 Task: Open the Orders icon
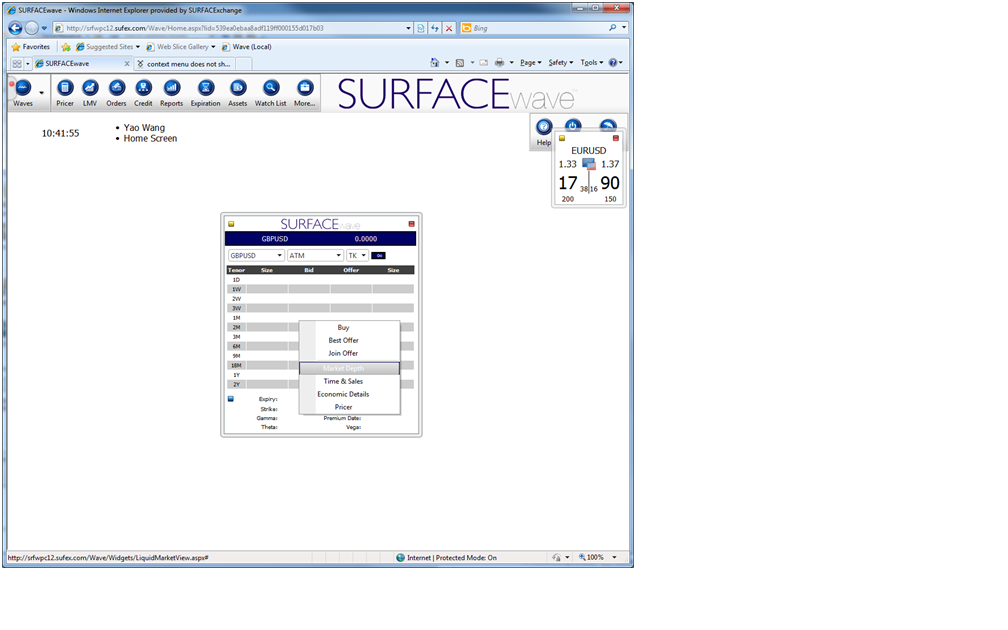[116, 87]
